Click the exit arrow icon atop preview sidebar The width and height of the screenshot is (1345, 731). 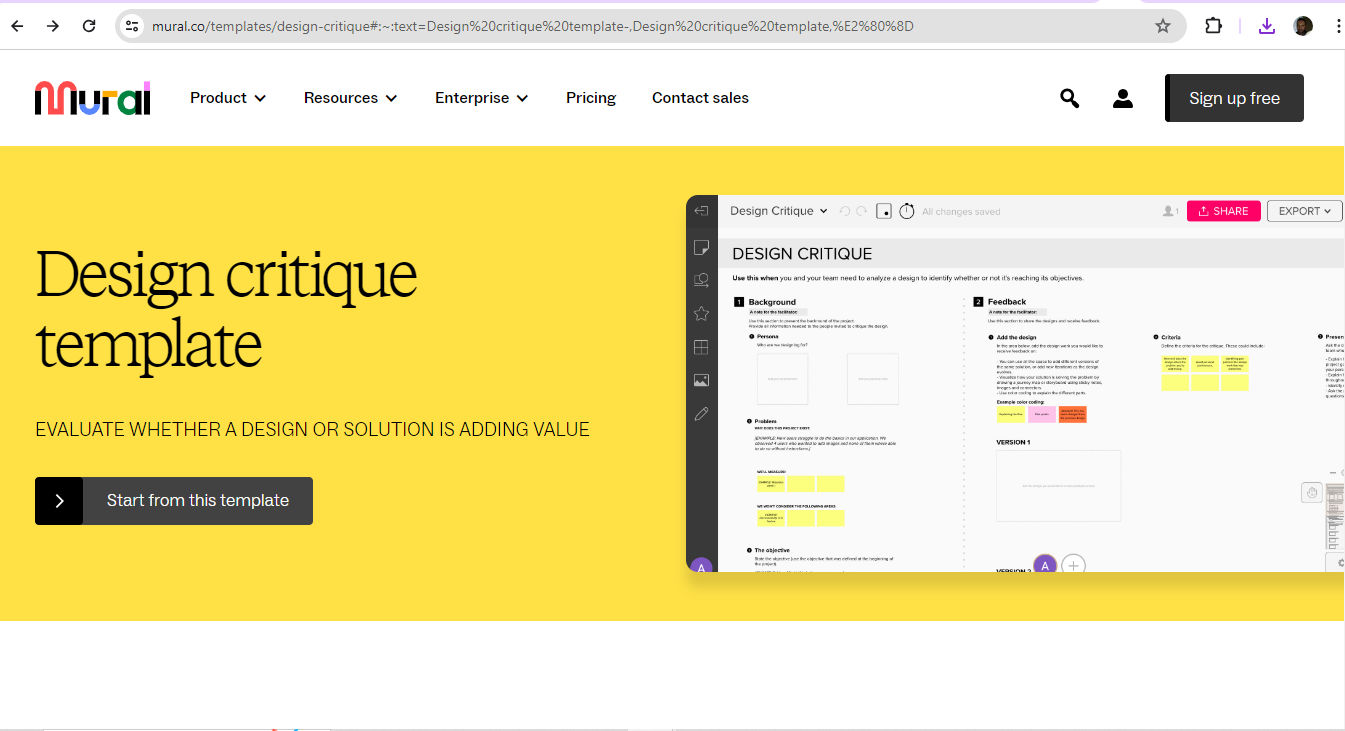point(701,211)
